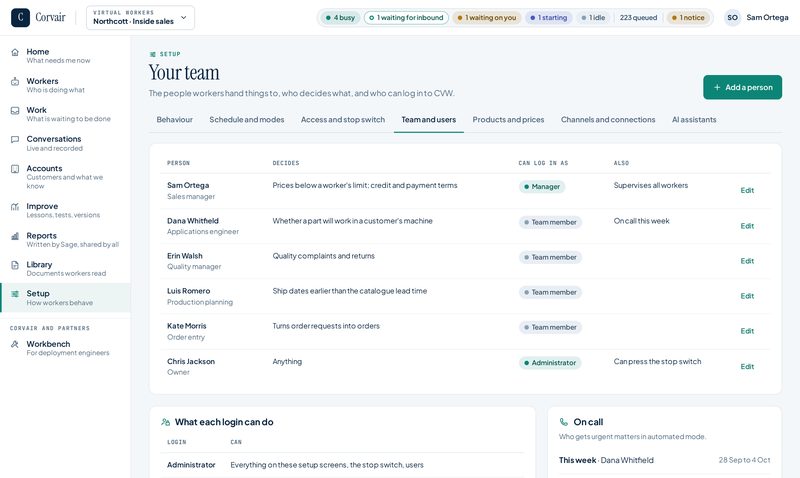Select the Accounts sidebar icon
Viewport: 800px width, 478px height.
click(x=15, y=169)
